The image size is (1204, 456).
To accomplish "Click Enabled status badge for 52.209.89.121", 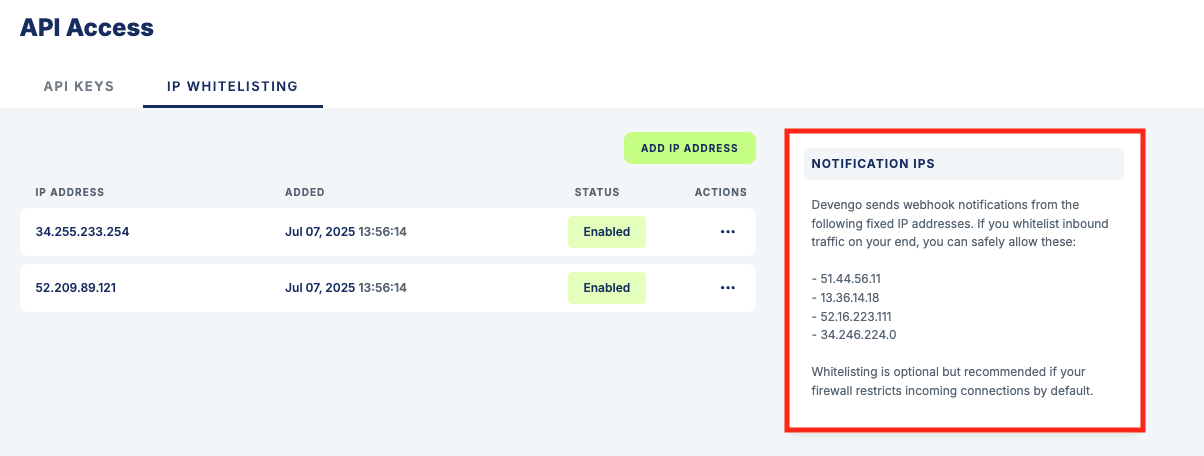I will [x=607, y=288].
